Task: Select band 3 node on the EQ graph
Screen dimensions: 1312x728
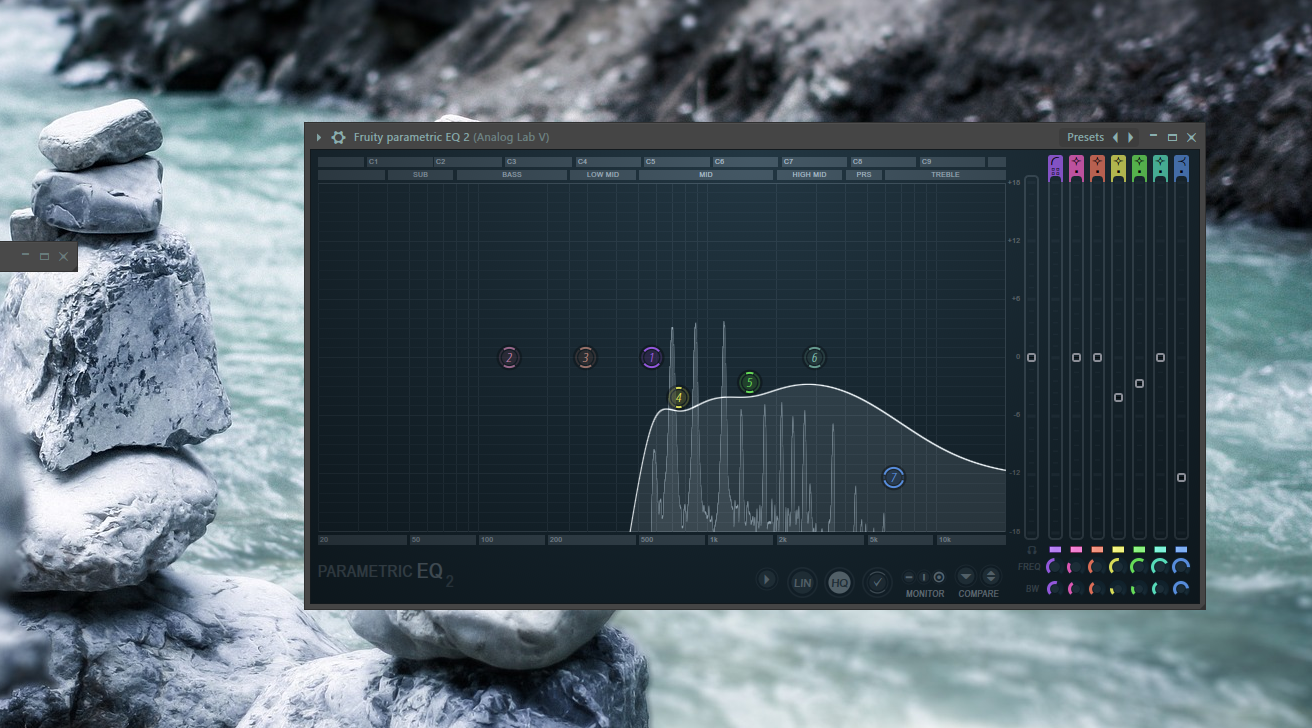Action: (586, 357)
